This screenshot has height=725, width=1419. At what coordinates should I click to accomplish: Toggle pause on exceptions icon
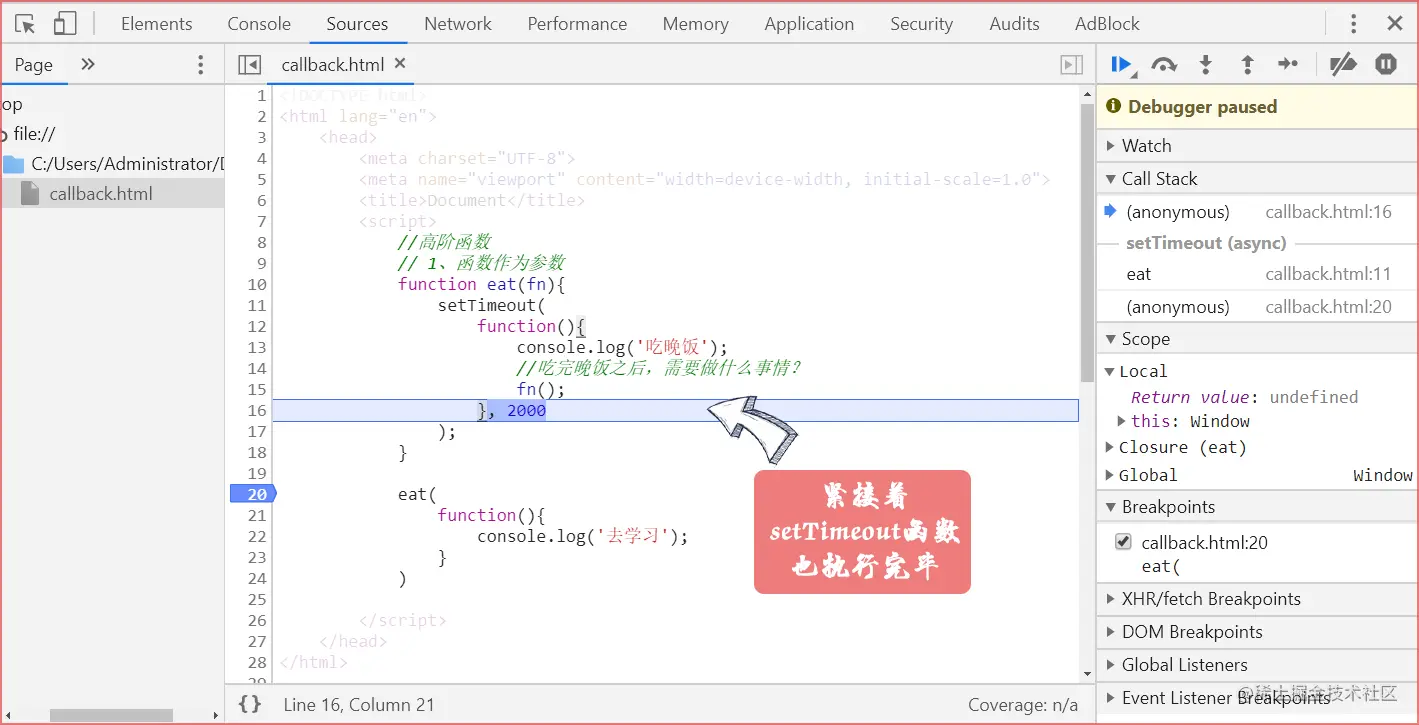[x=1385, y=65]
